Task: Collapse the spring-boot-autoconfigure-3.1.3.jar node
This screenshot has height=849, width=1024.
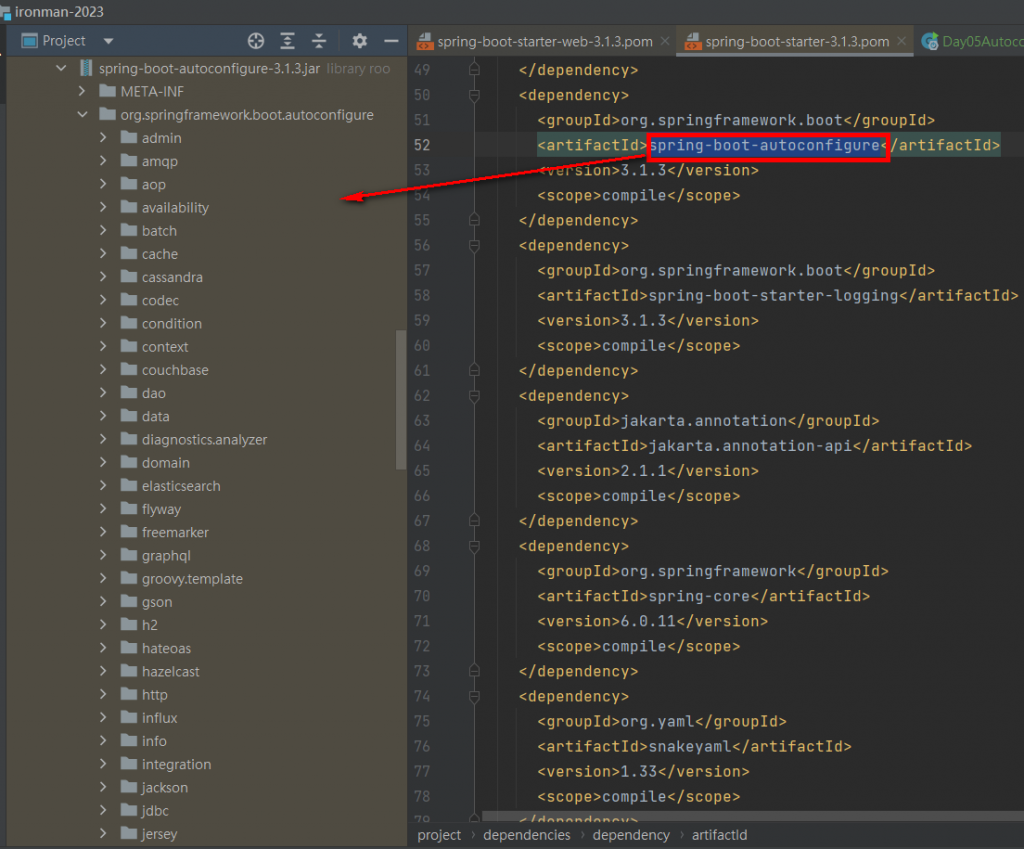Action: coord(61,68)
